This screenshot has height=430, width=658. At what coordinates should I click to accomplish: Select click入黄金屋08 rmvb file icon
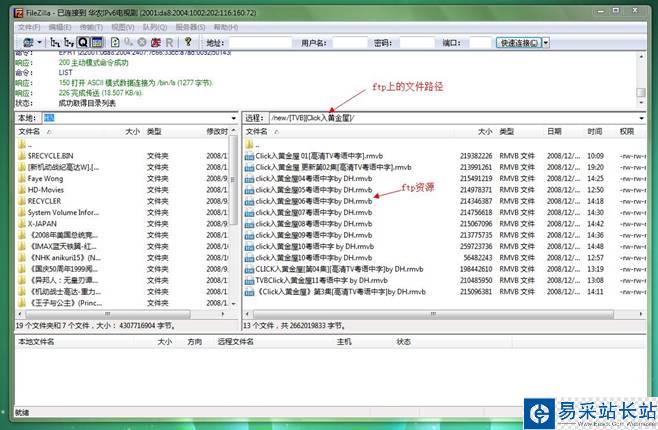[x=249, y=224]
